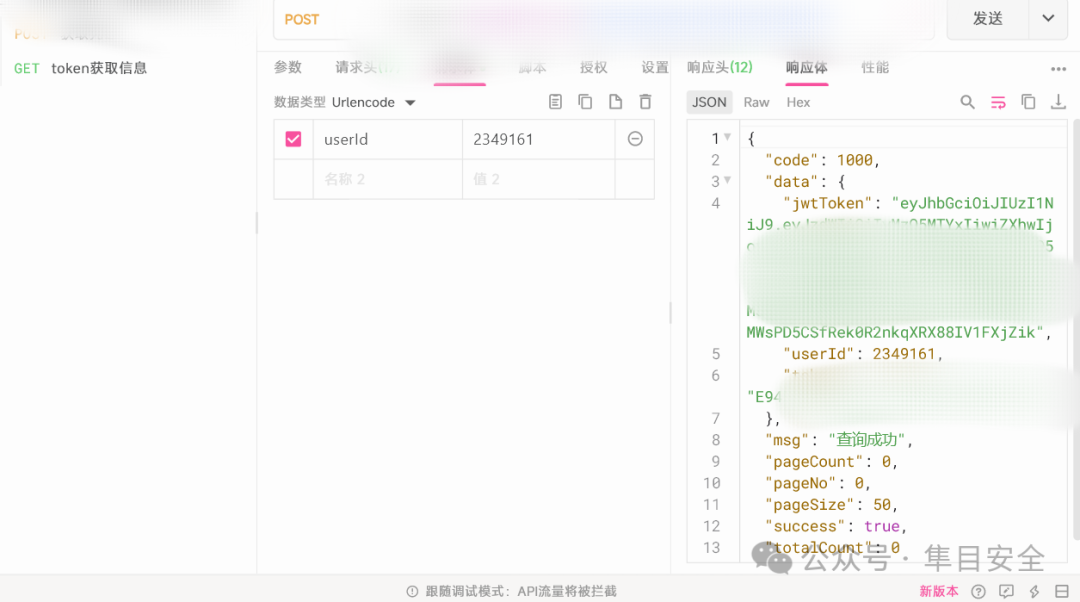Collapse the JSON root at line 1
The width and height of the screenshot is (1080, 602).
coord(727,137)
